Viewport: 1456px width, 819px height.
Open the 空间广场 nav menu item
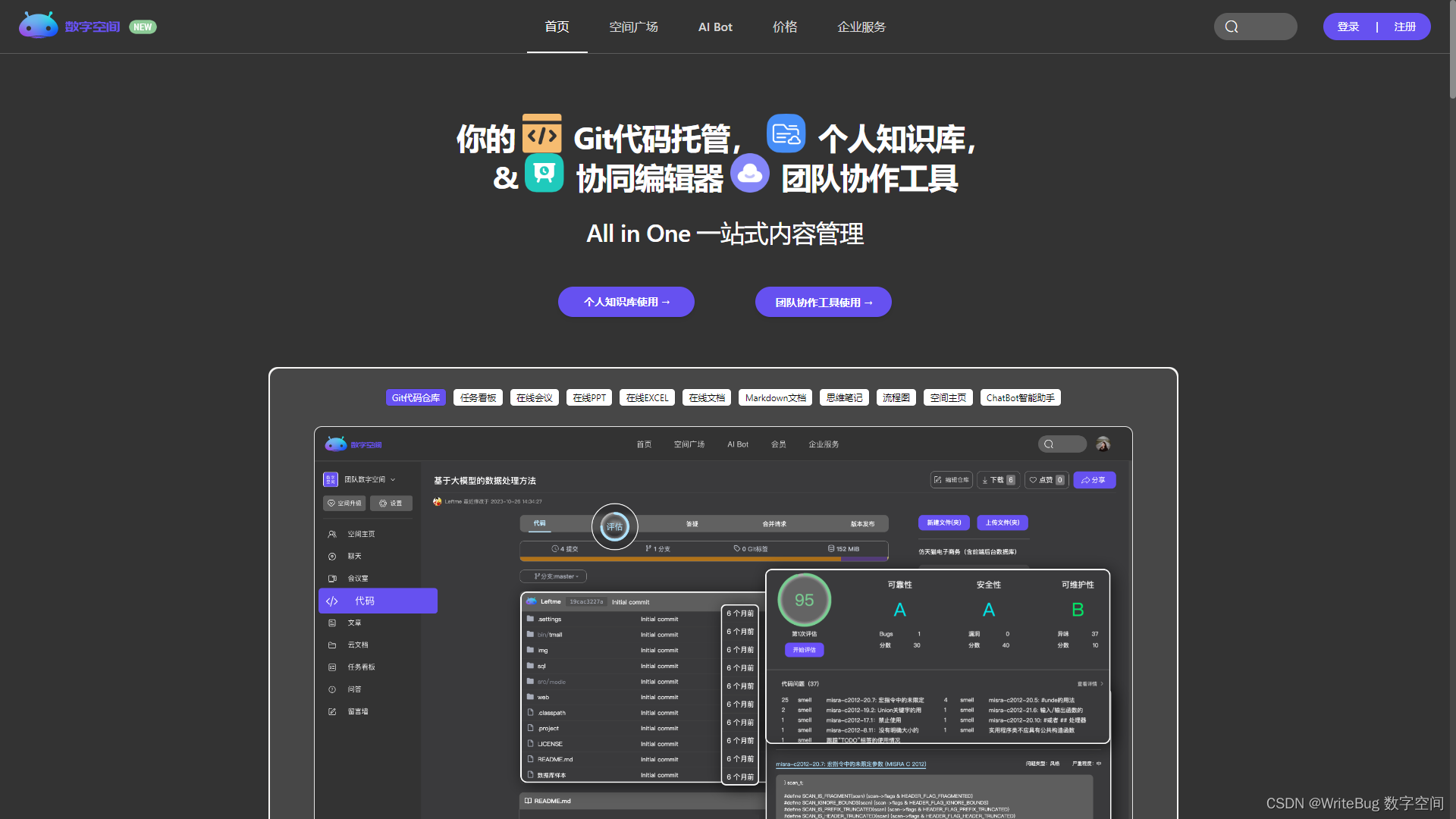click(x=633, y=27)
